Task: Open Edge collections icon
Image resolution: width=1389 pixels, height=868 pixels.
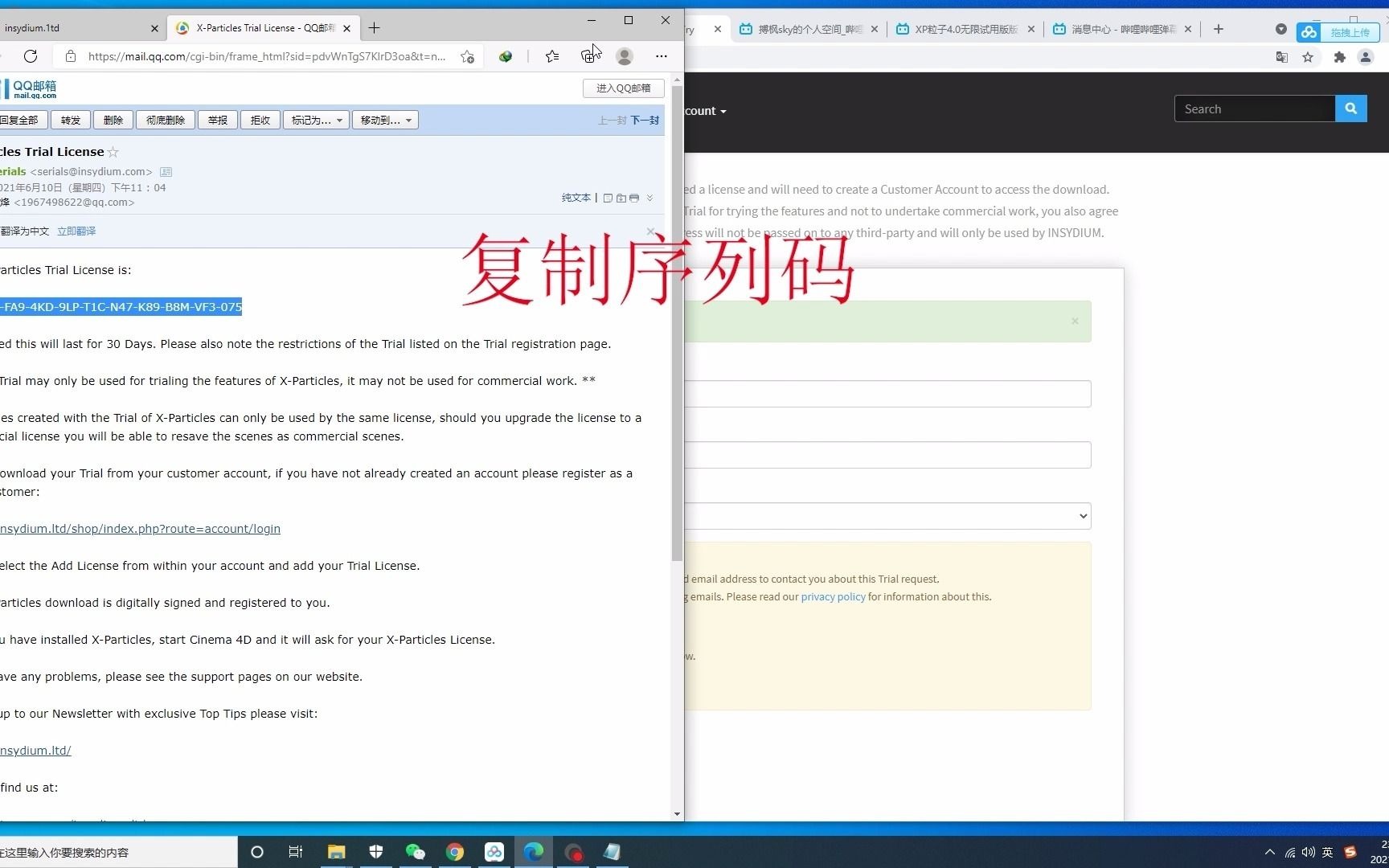Action: 589,56
